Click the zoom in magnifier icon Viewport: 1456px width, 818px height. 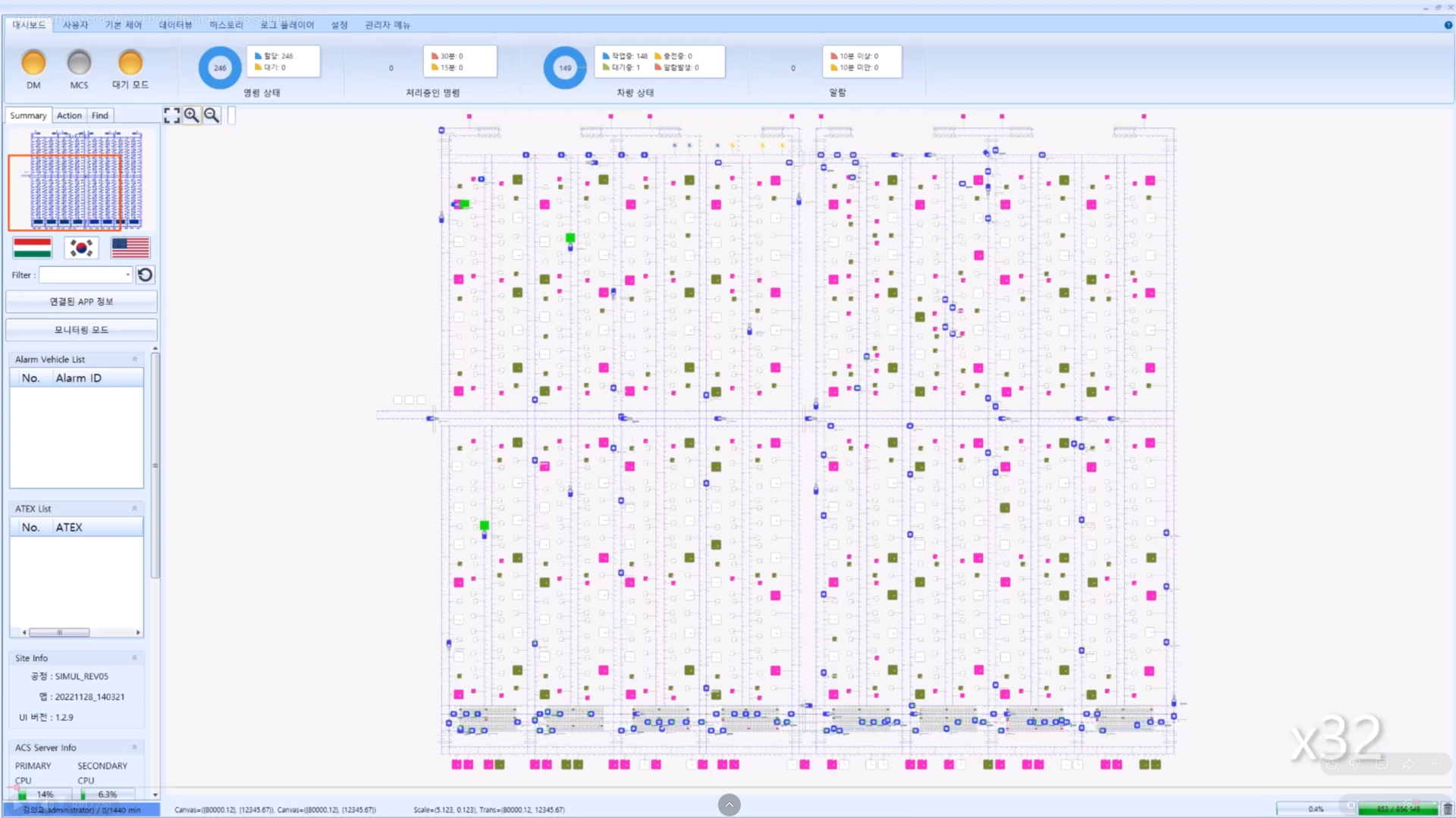(192, 115)
